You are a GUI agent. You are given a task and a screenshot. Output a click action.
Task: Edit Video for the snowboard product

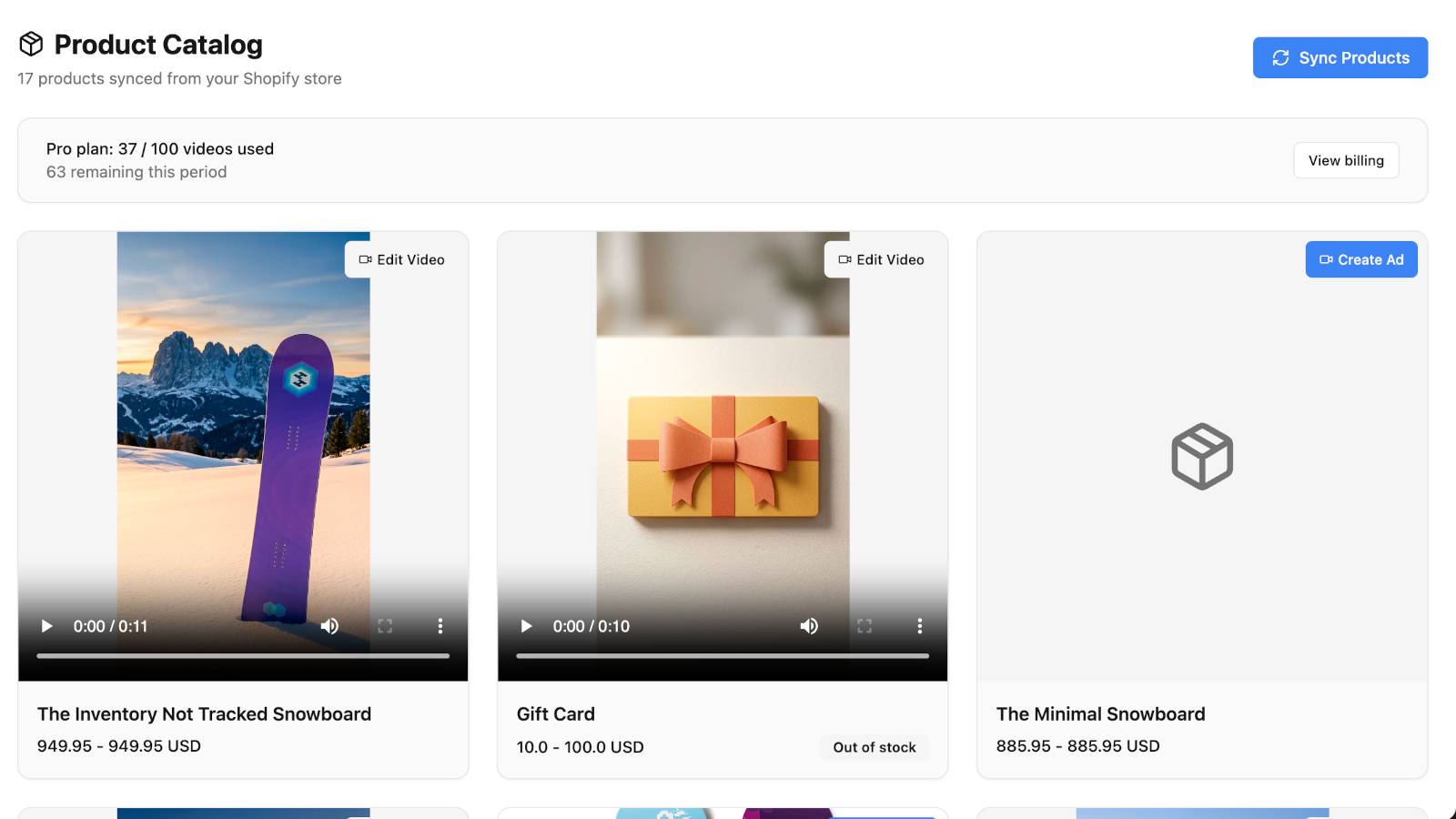[x=401, y=260]
